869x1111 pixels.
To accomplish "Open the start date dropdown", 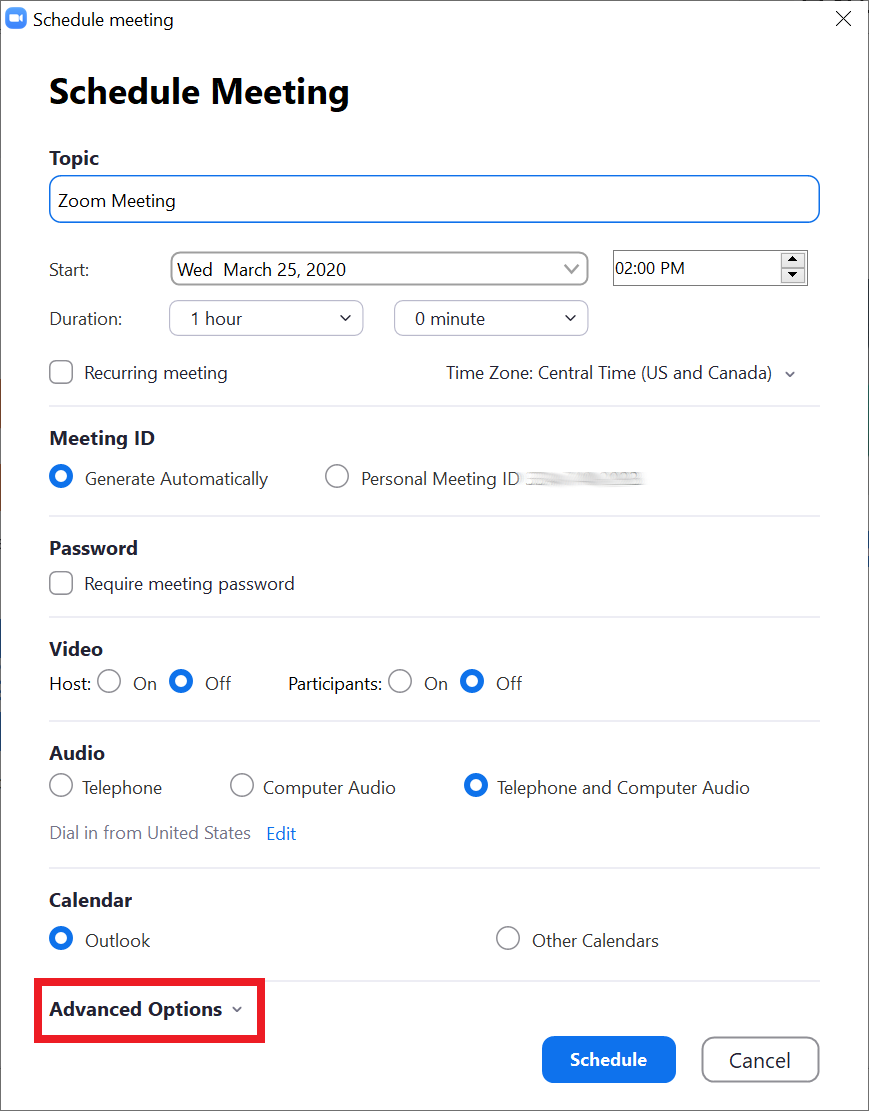I will [x=379, y=269].
